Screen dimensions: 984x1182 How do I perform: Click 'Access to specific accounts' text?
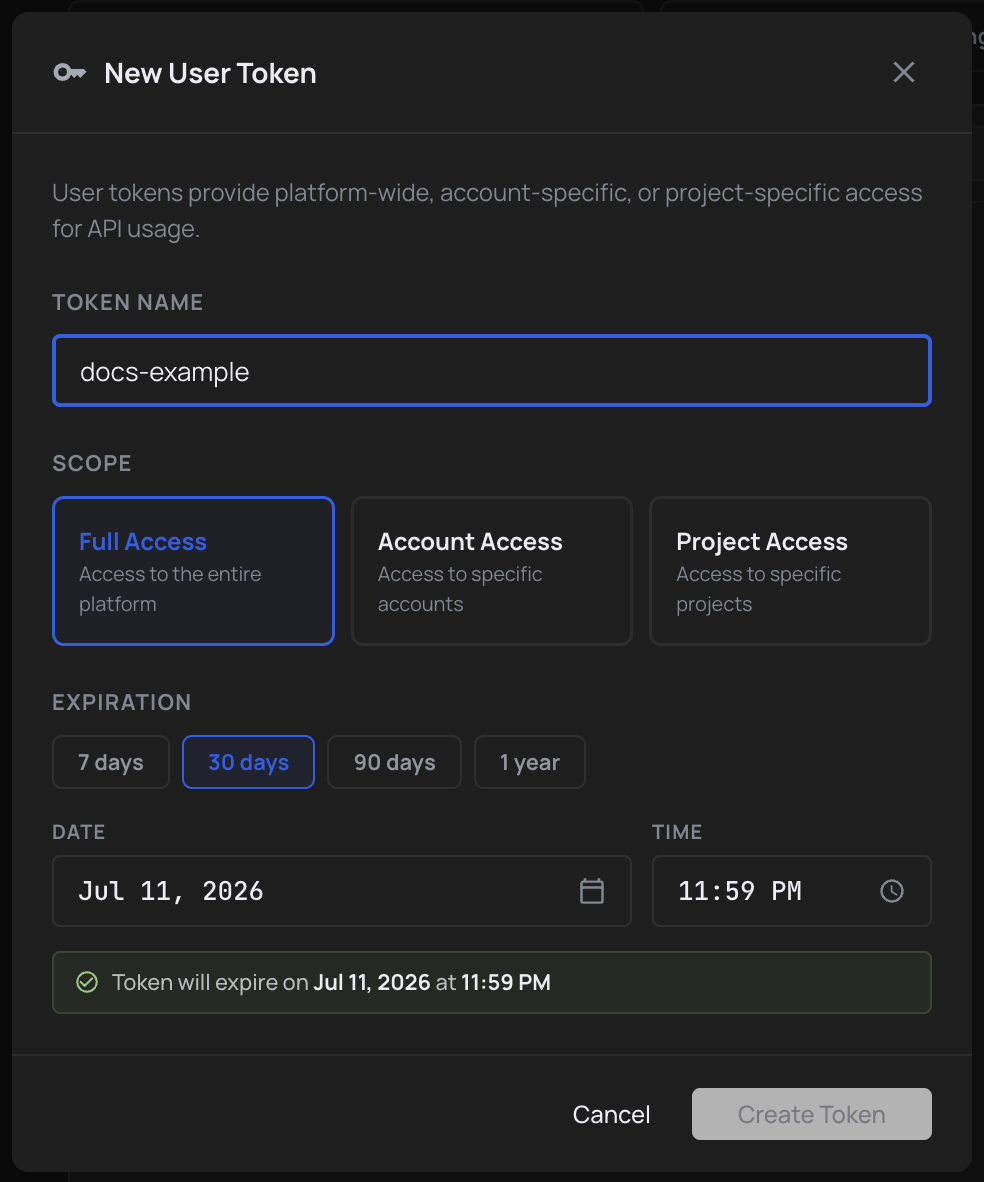[460, 589]
